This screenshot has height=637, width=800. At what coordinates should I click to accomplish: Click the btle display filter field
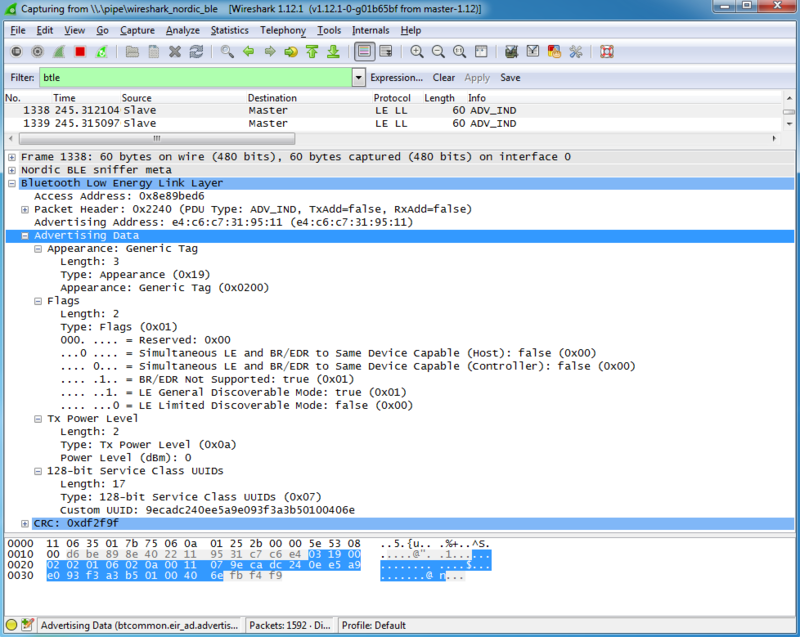tap(196, 78)
